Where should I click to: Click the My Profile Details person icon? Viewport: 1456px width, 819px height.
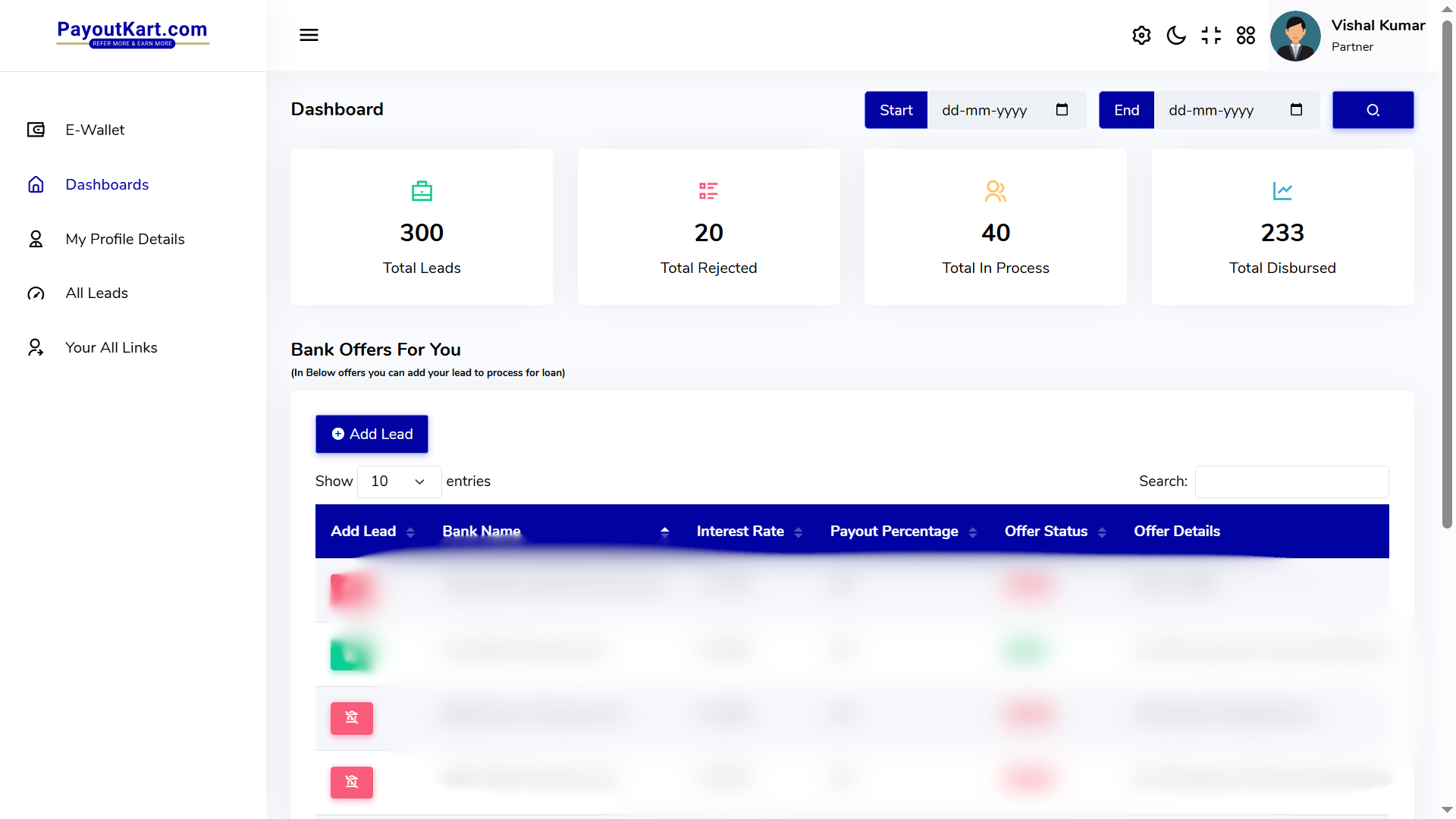click(36, 239)
